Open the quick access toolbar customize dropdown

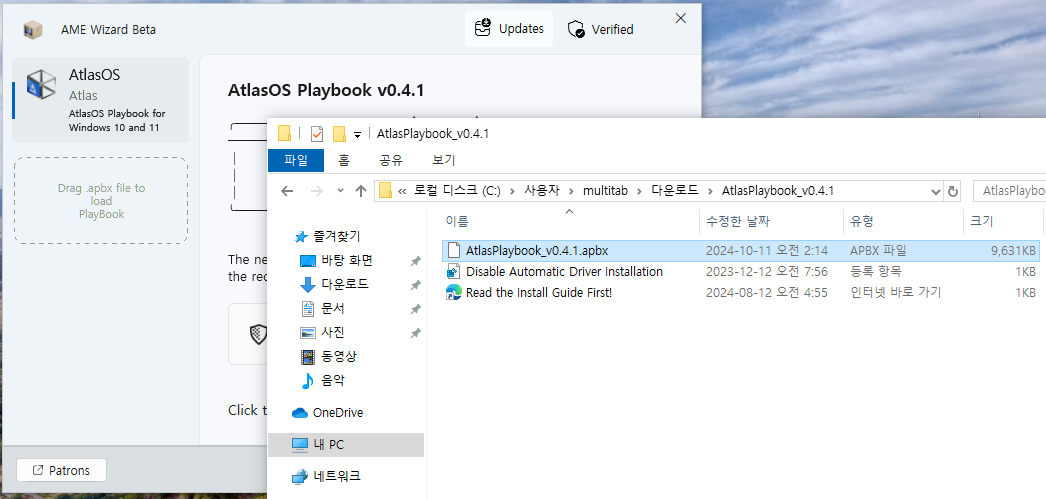[357, 135]
